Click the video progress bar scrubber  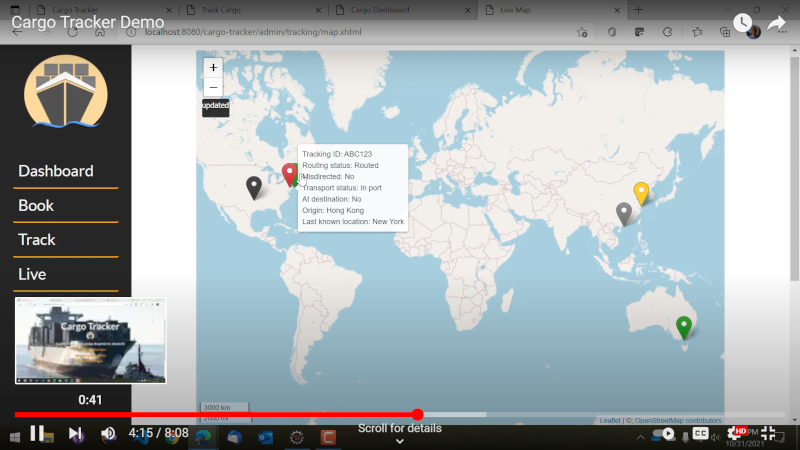pyautogui.click(x=417, y=414)
